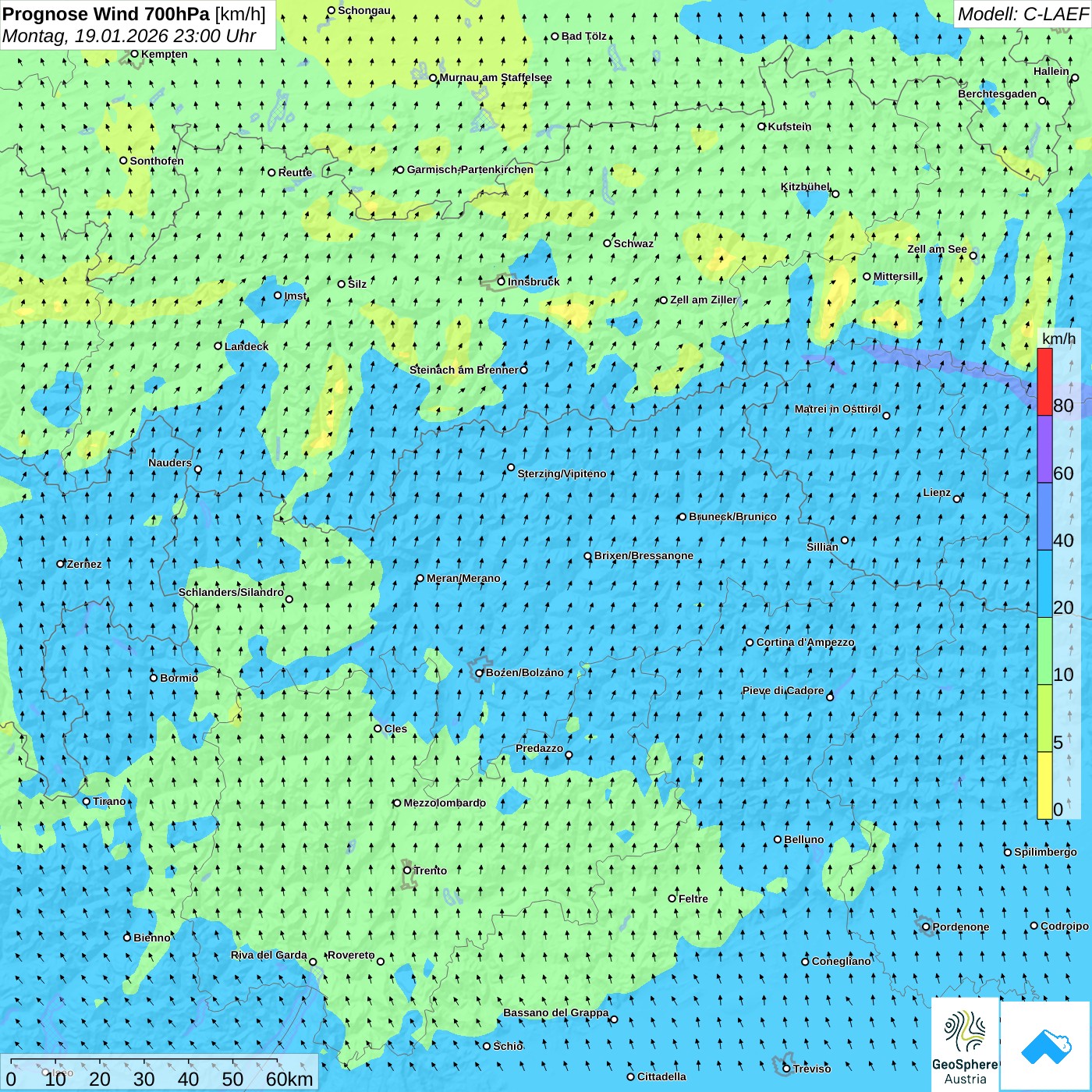Click the Modell: C-LAEF label
Image resolution: width=1092 pixels, height=1092 pixels.
coord(1022,14)
